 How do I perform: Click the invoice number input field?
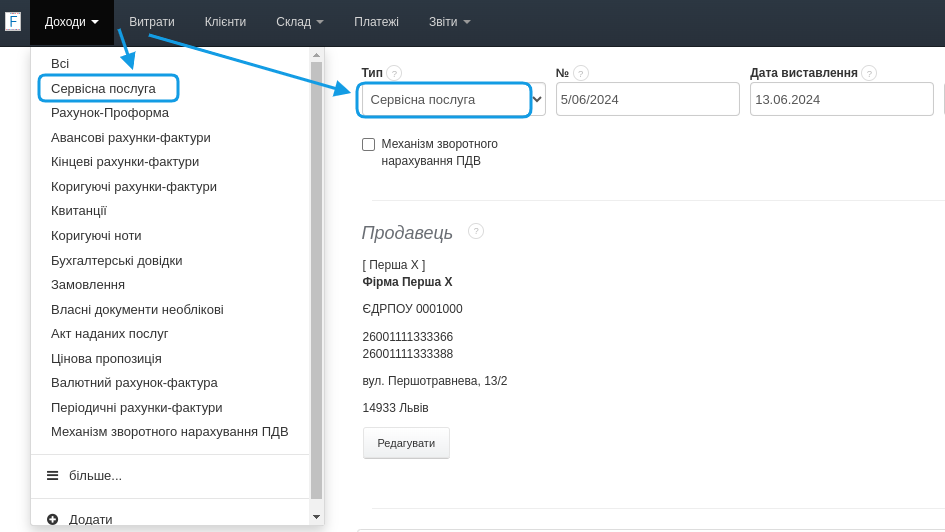coord(647,99)
